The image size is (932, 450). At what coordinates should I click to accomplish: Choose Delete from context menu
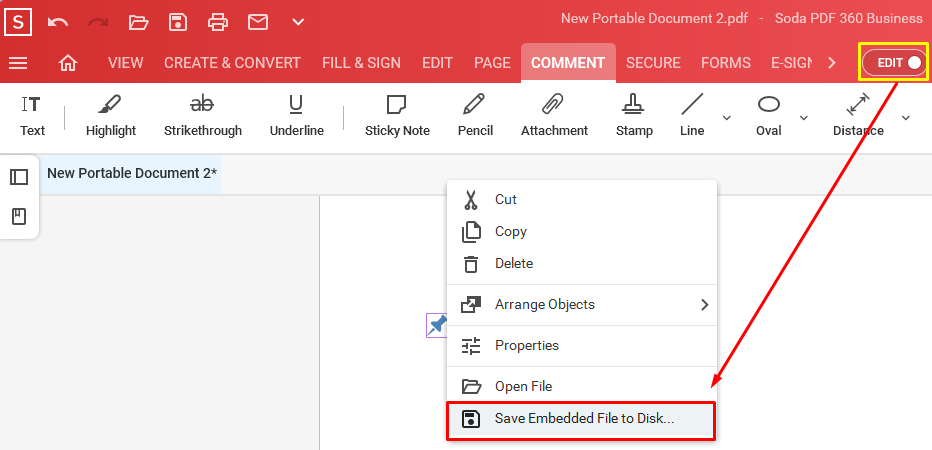pyautogui.click(x=581, y=263)
